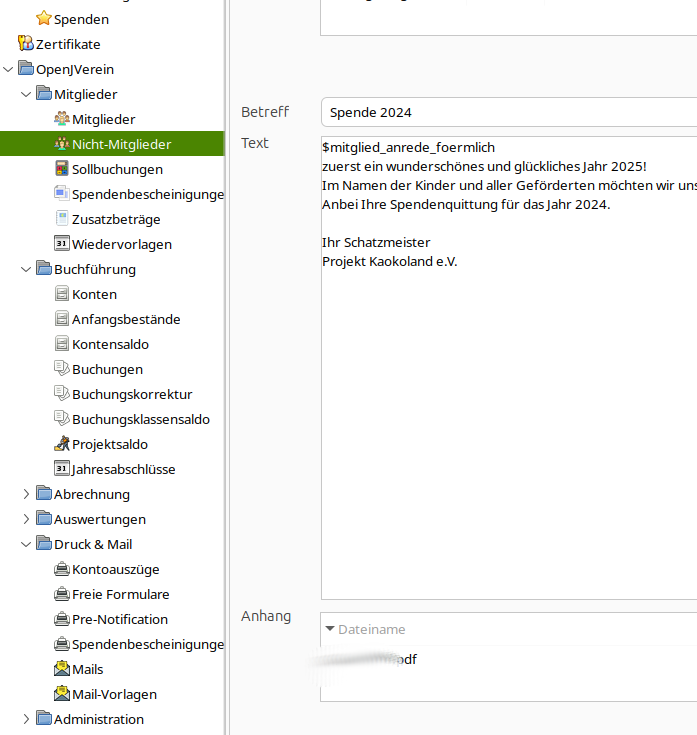The width and height of the screenshot is (697, 735).
Task: Open Jahresabschlüsse entry
Action: (x=123, y=469)
